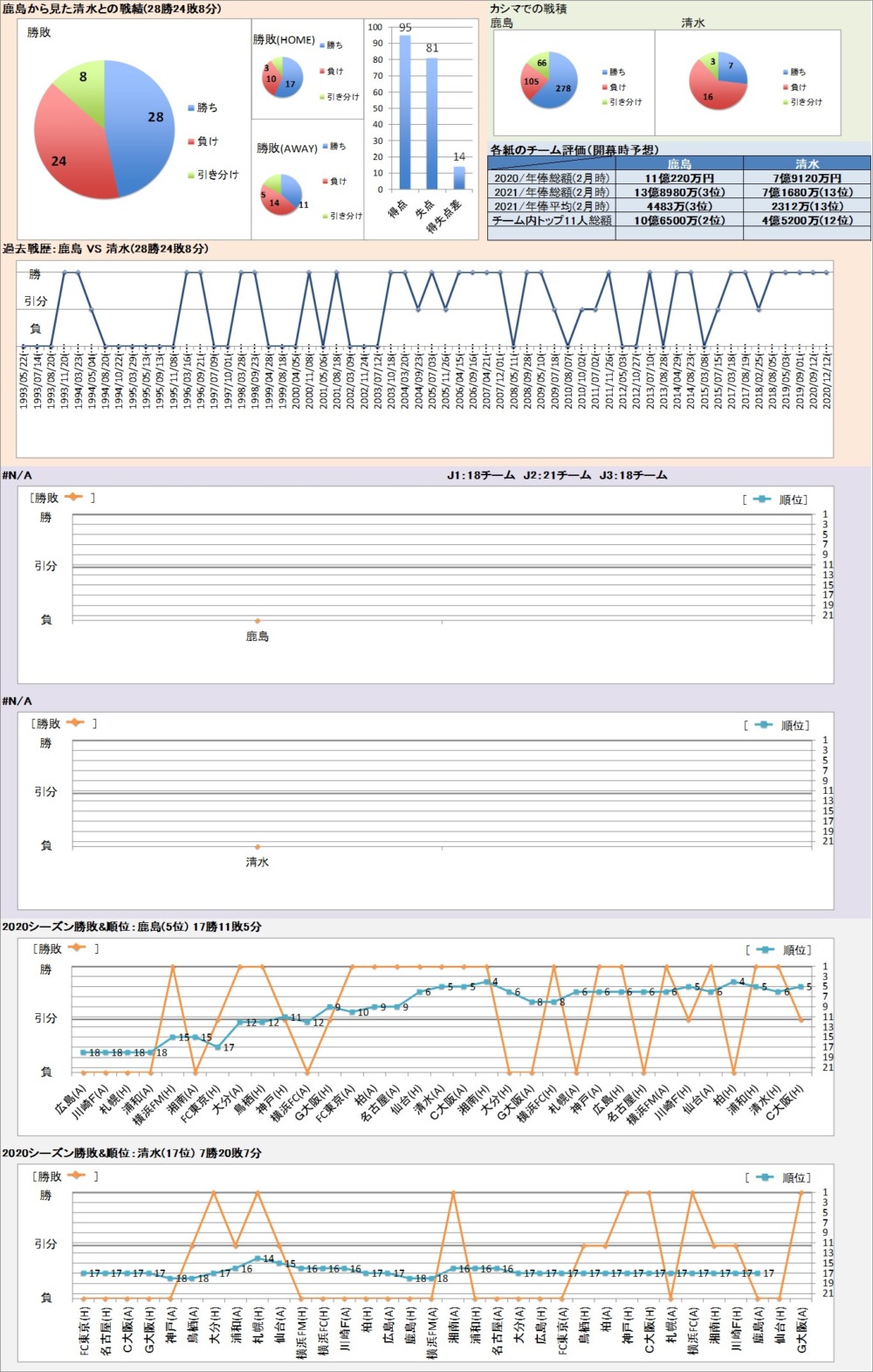
Task: Click the 11億220万円 table cell
Action: coord(679,178)
